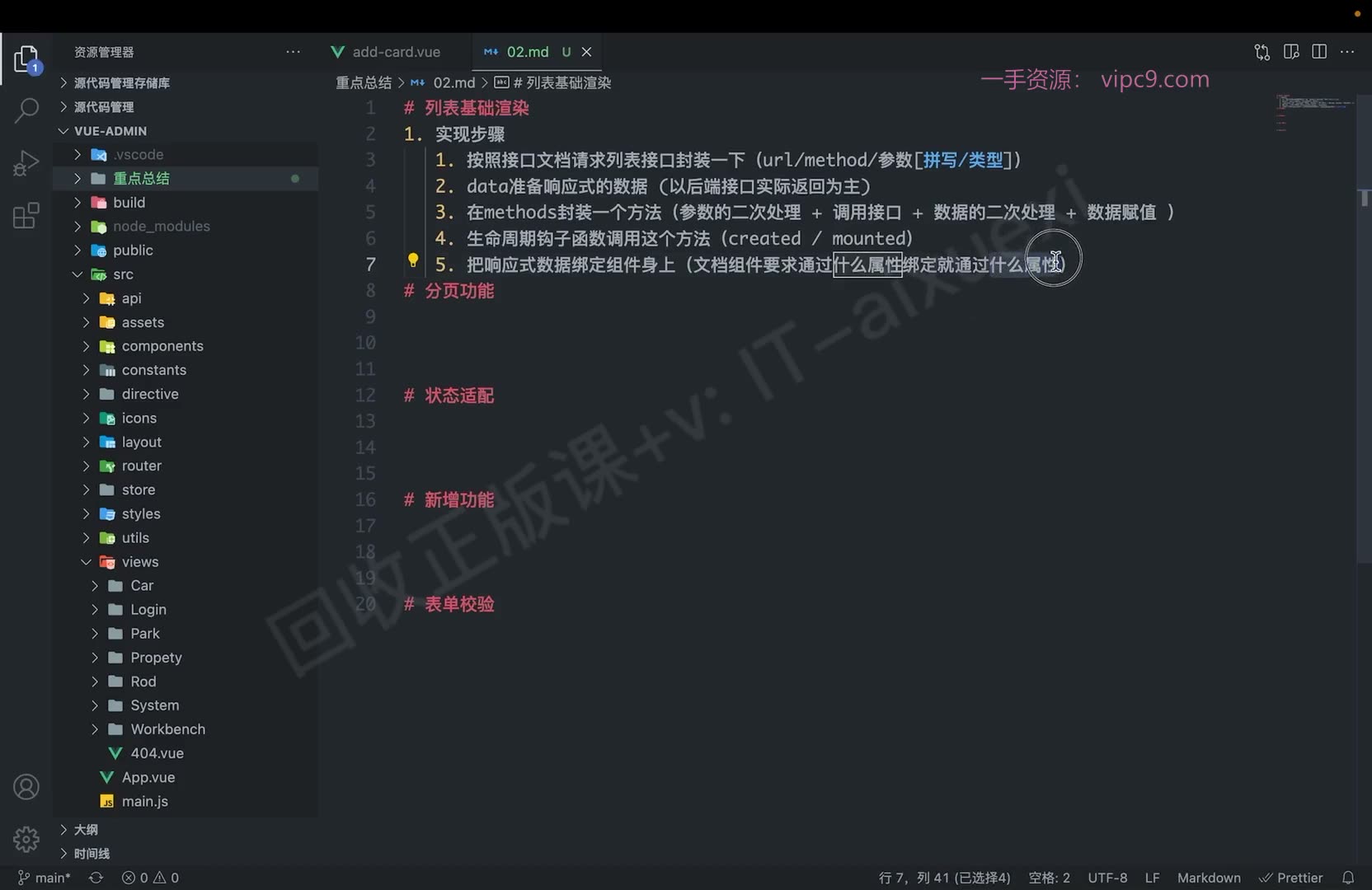Screen dimensions: 1372x890
Task: Open the Search view icon
Action: (x=26, y=110)
